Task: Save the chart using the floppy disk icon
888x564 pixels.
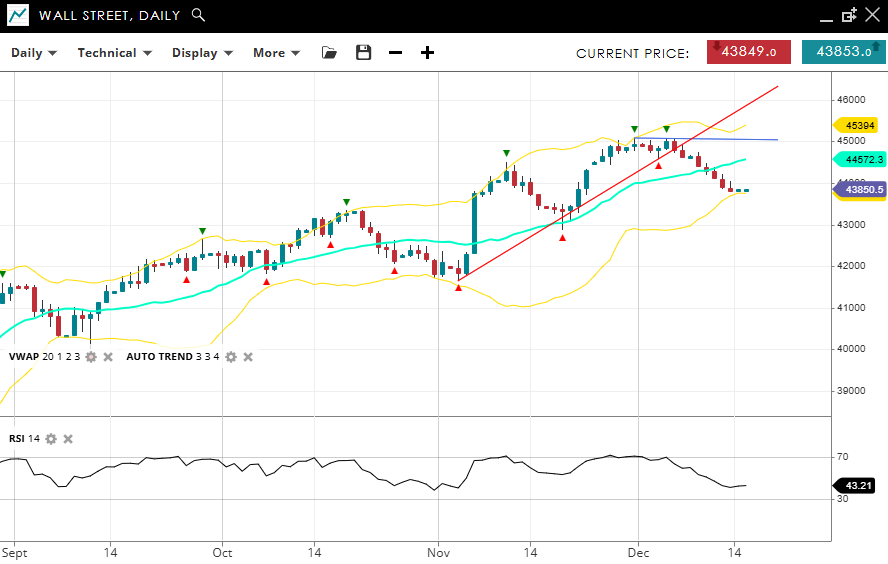Action: (x=363, y=53)
